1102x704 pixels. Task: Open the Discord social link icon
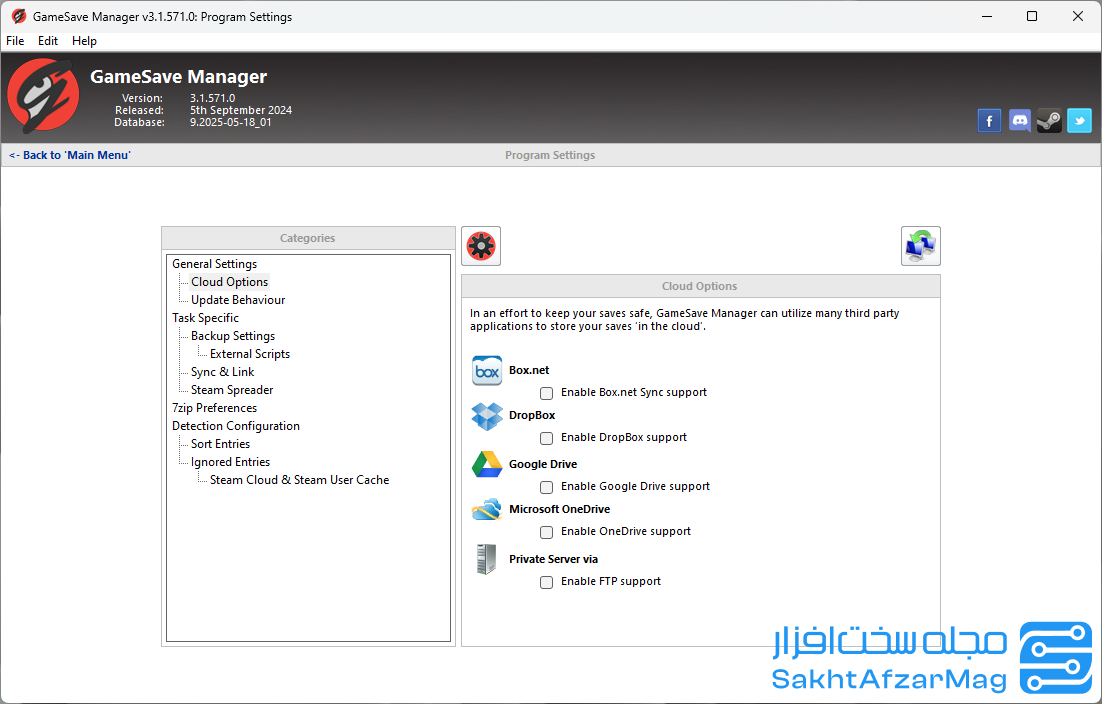(1019, 121)
